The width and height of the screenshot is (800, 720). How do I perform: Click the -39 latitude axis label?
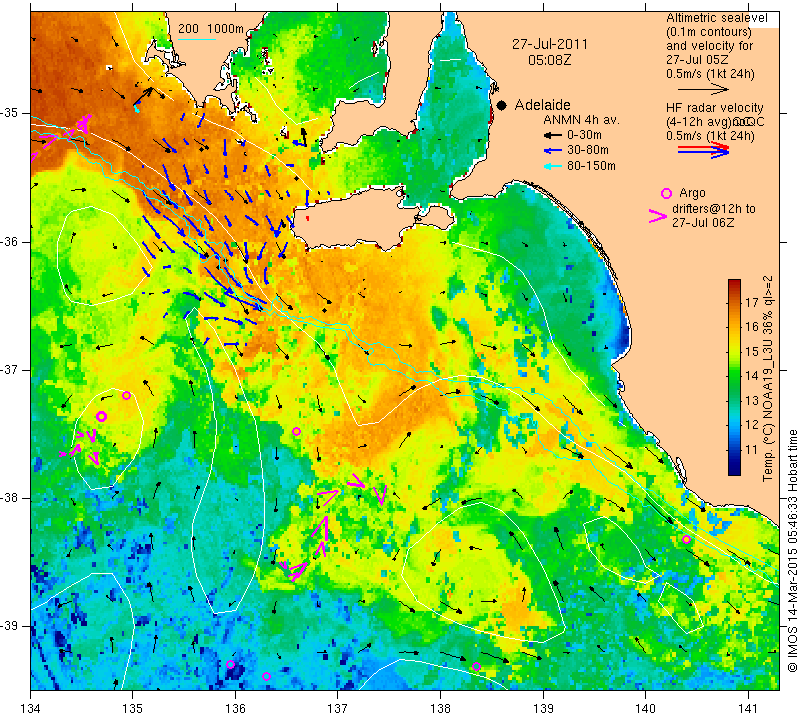10,626
